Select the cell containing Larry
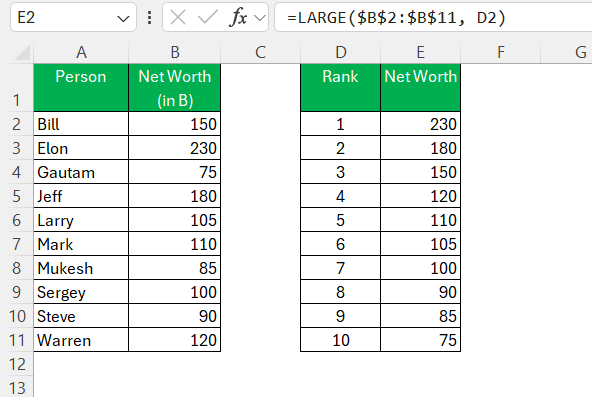The image size is (592, 397). pos(81,220)
